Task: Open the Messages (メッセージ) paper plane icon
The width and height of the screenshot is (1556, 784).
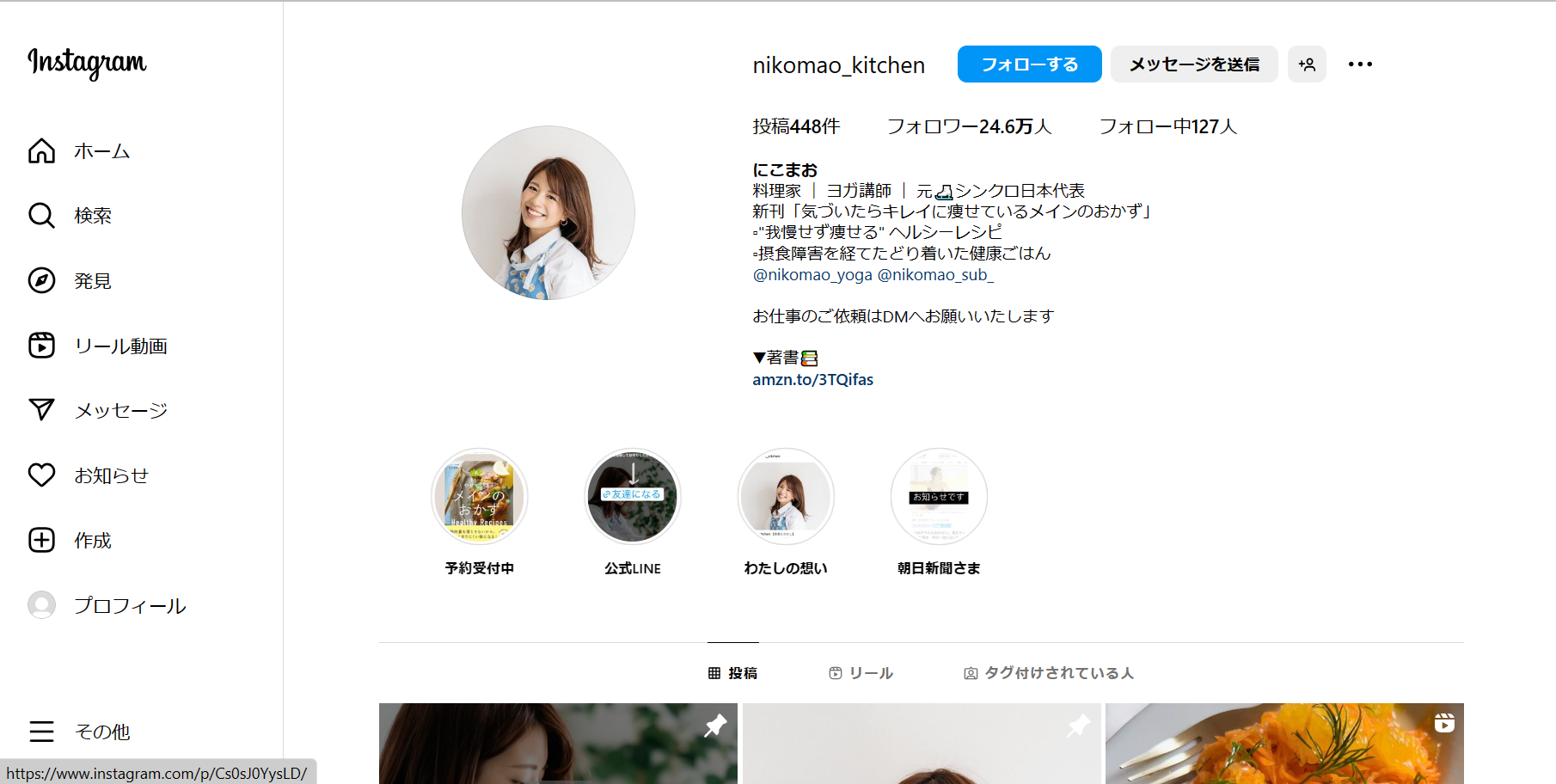Action: tap(41, 410)
